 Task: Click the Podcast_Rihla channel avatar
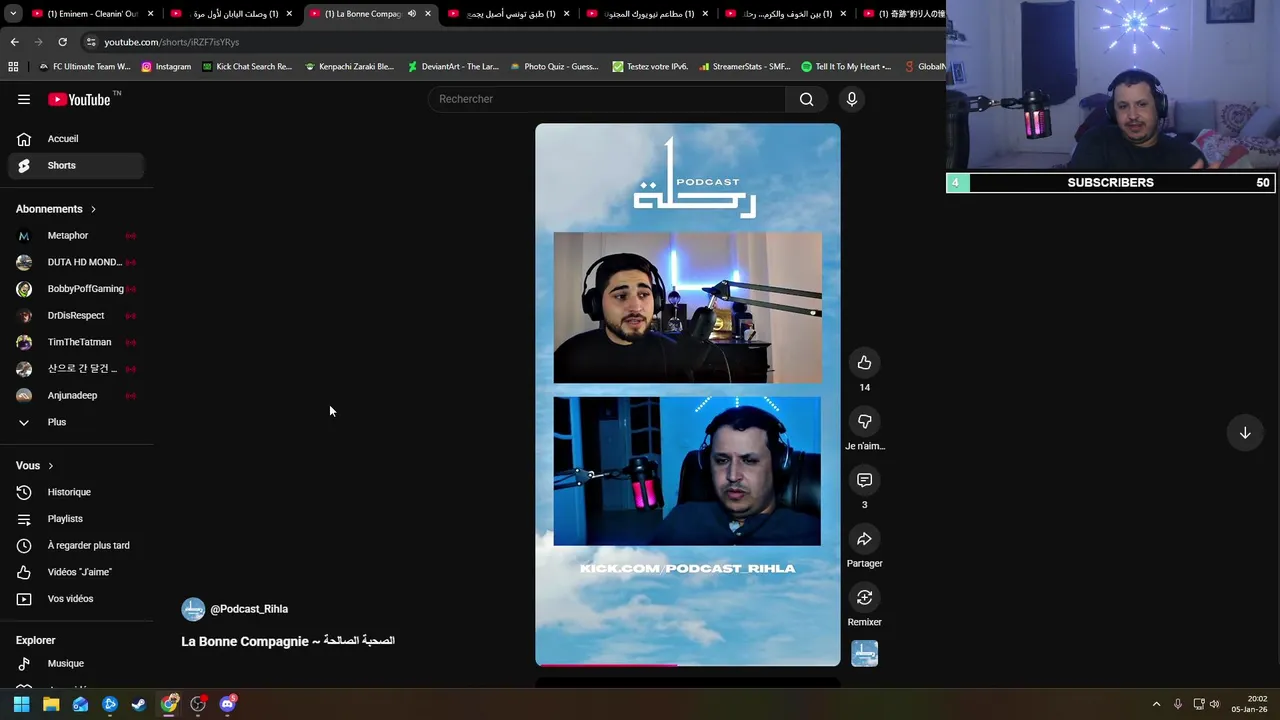click(x=193, y=609)
